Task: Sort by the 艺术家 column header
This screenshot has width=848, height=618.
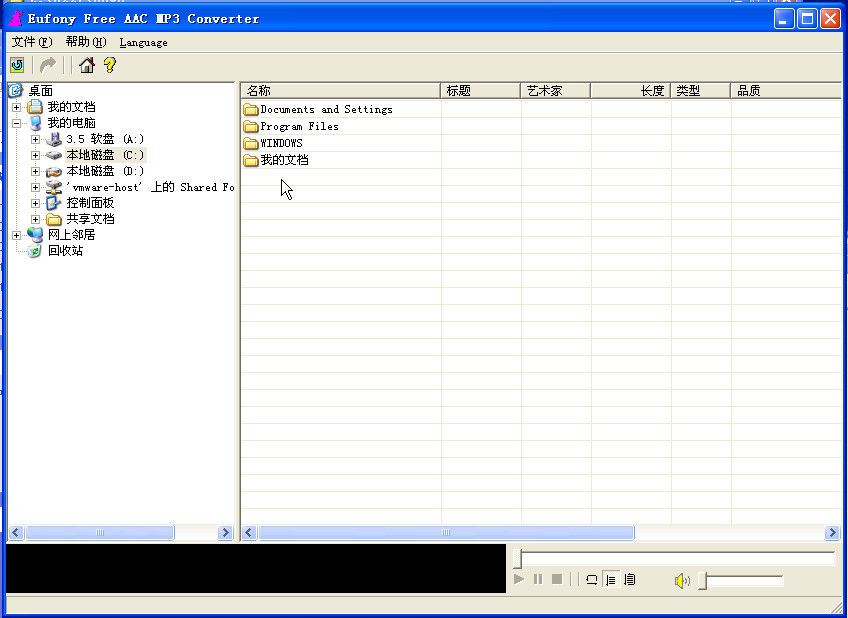Action: coord(555,91)
